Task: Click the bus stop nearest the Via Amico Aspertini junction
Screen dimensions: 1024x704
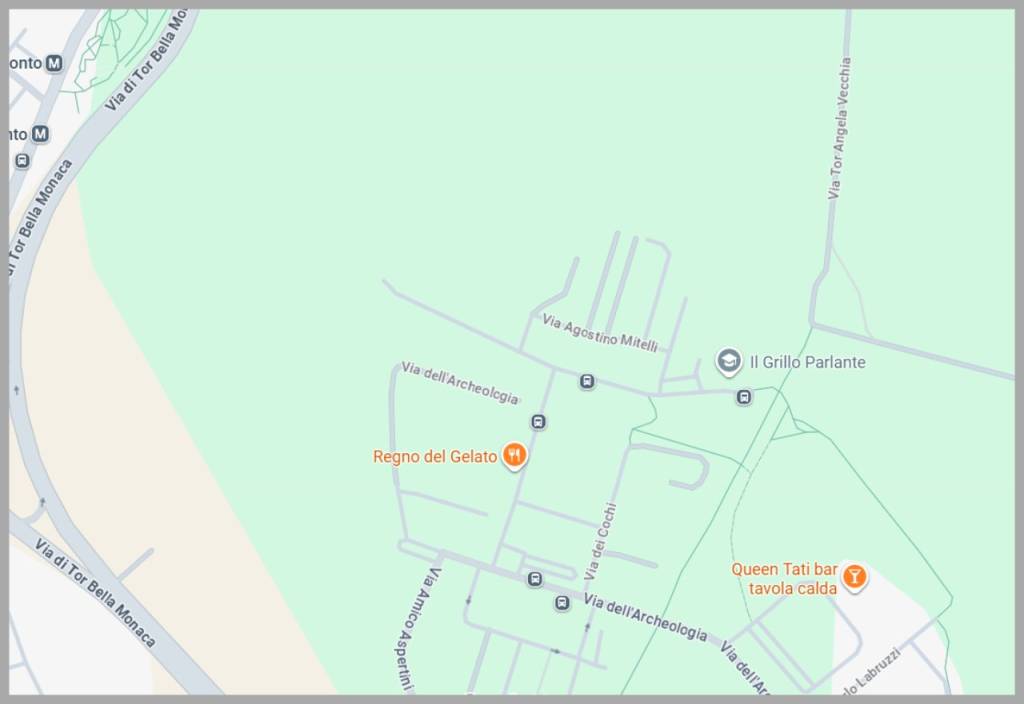Action: [x=535, y=579]
